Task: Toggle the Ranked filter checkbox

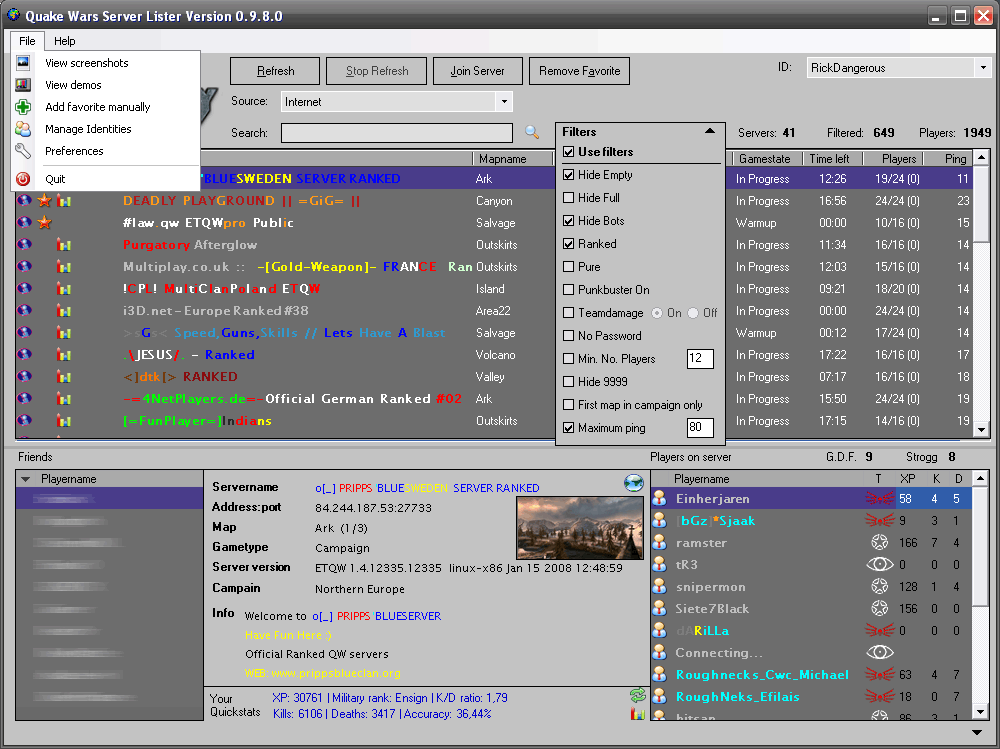Action: pyautogui.click(x=568, y=244)
